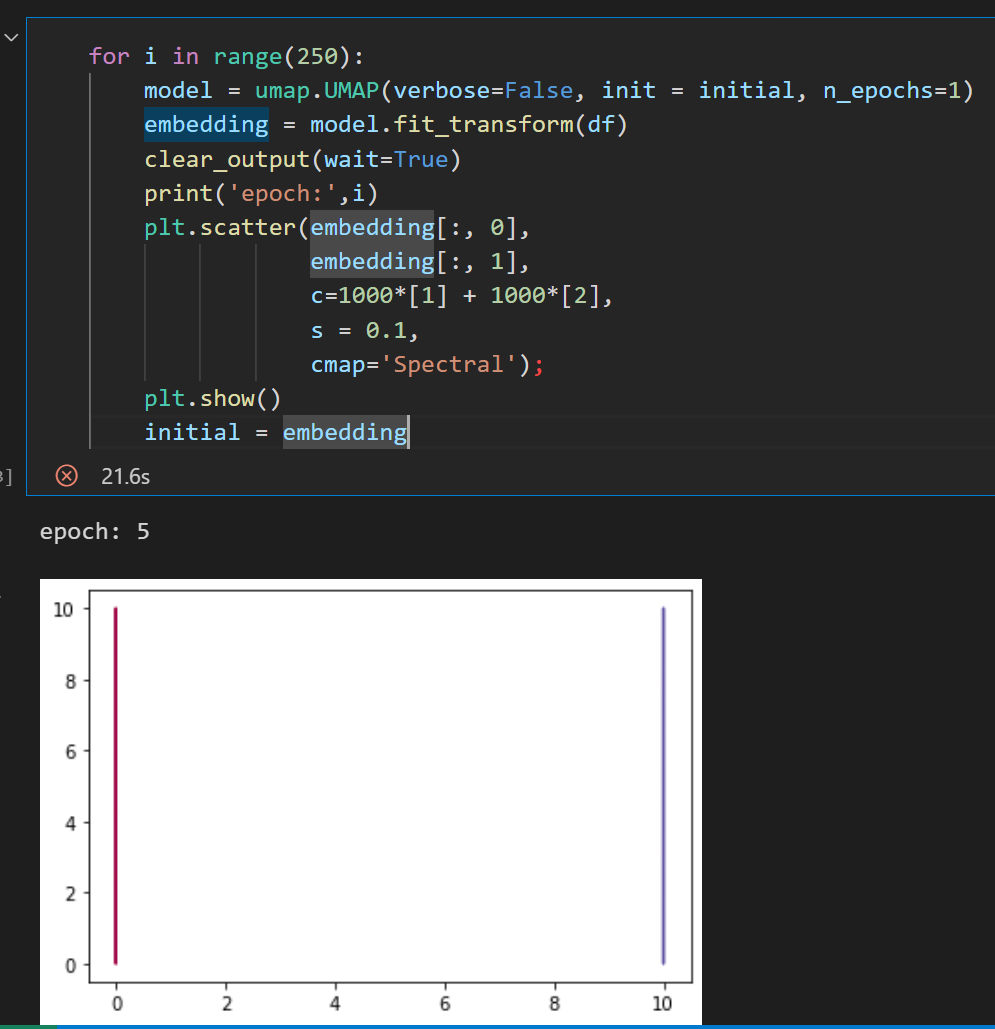This screenshot has width=995, height=1029.
Task: Select the 'Spectral' cmap string
Action: 450,364
